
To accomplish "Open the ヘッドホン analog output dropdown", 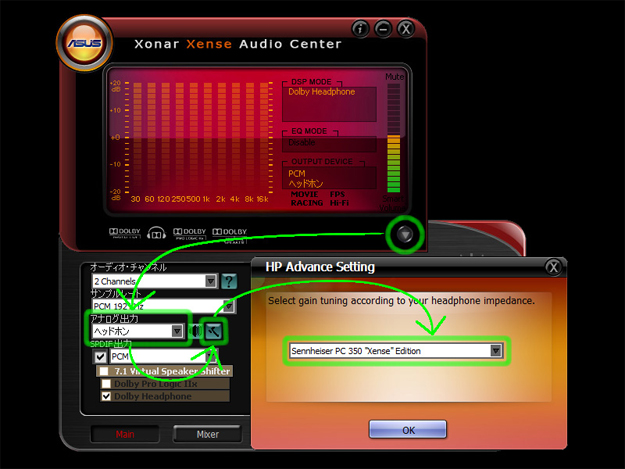I will point(177,331).
